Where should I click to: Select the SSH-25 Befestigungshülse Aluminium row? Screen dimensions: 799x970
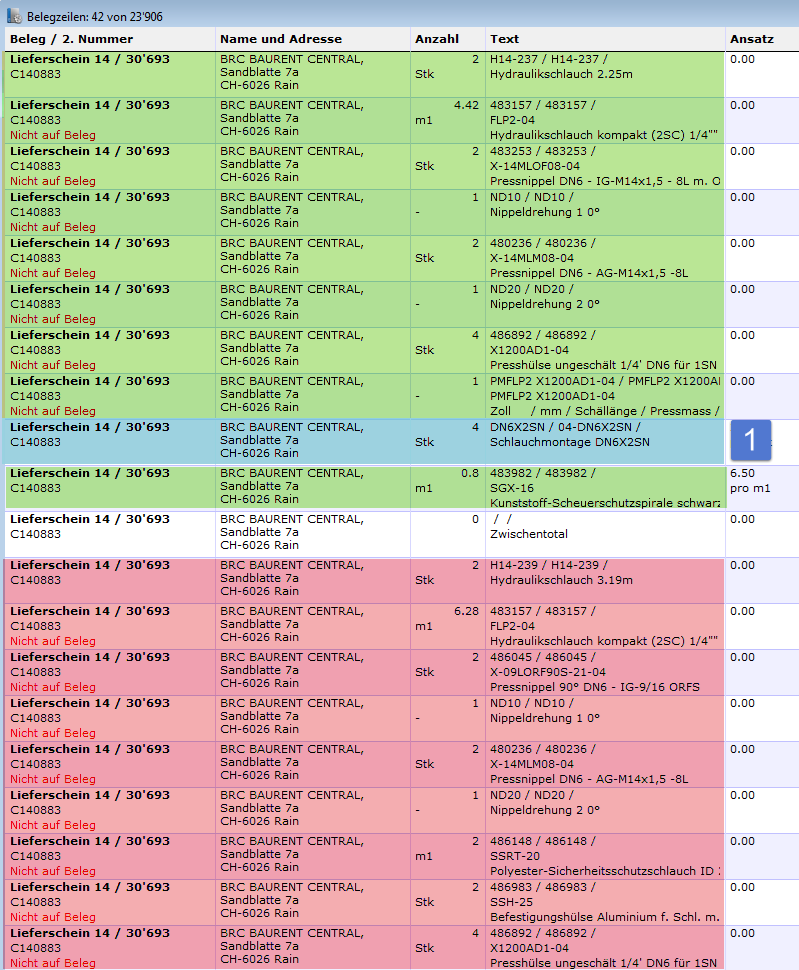coord(604,902)
